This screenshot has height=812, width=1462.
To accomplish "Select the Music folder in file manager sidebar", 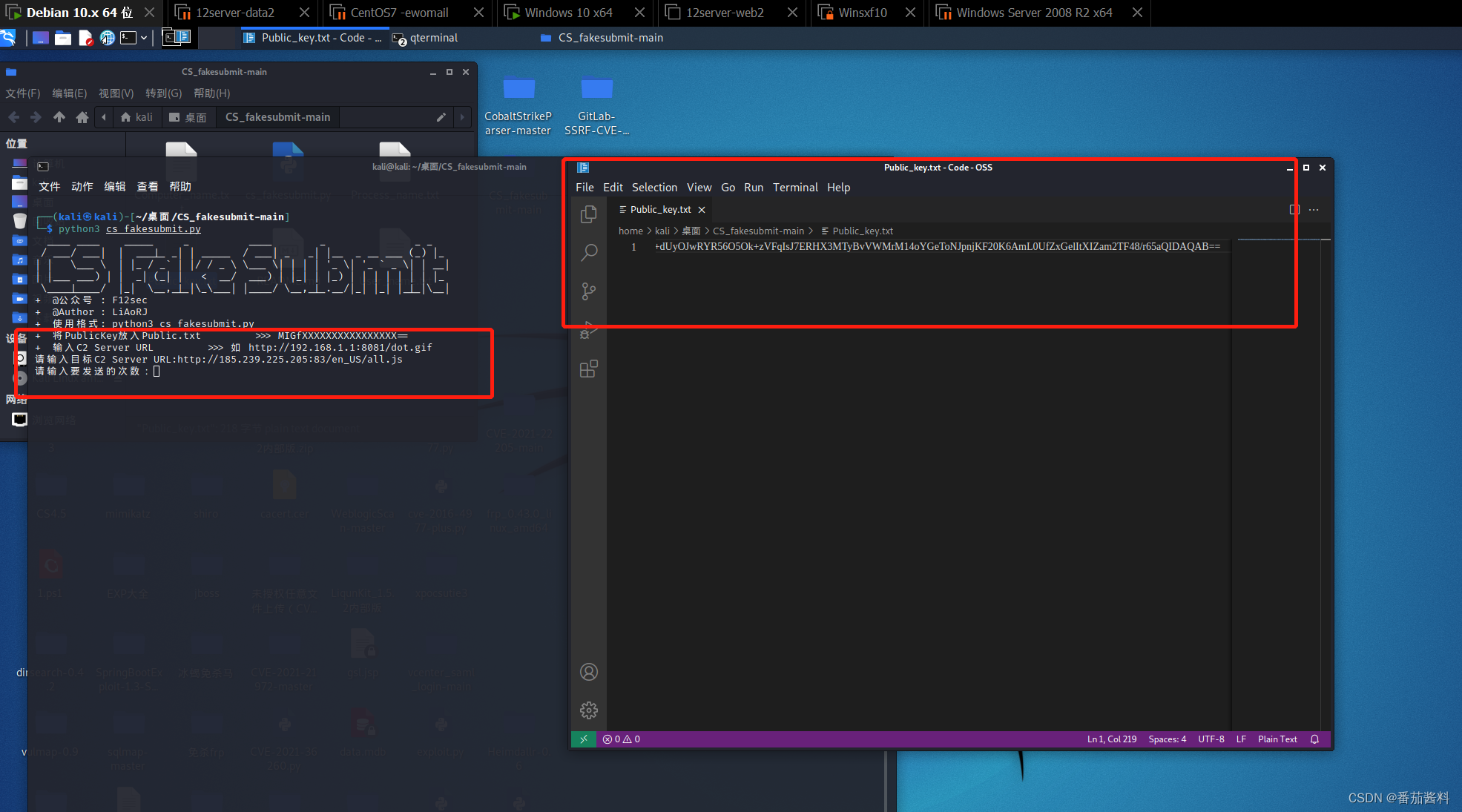I will (20, 260).
